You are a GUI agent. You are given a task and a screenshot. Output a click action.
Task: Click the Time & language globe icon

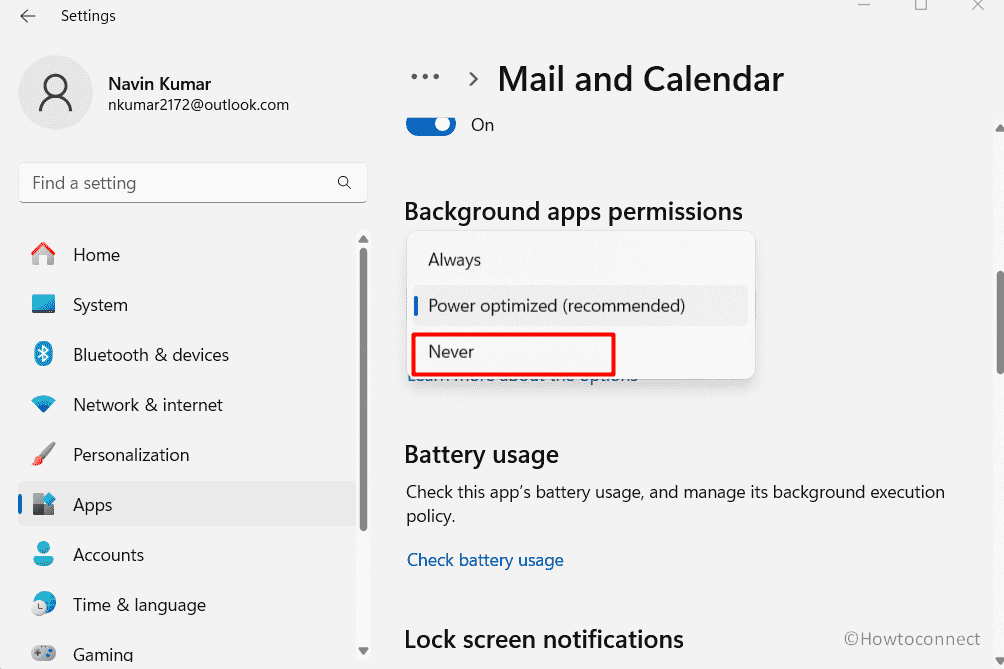tap(44, 604)
